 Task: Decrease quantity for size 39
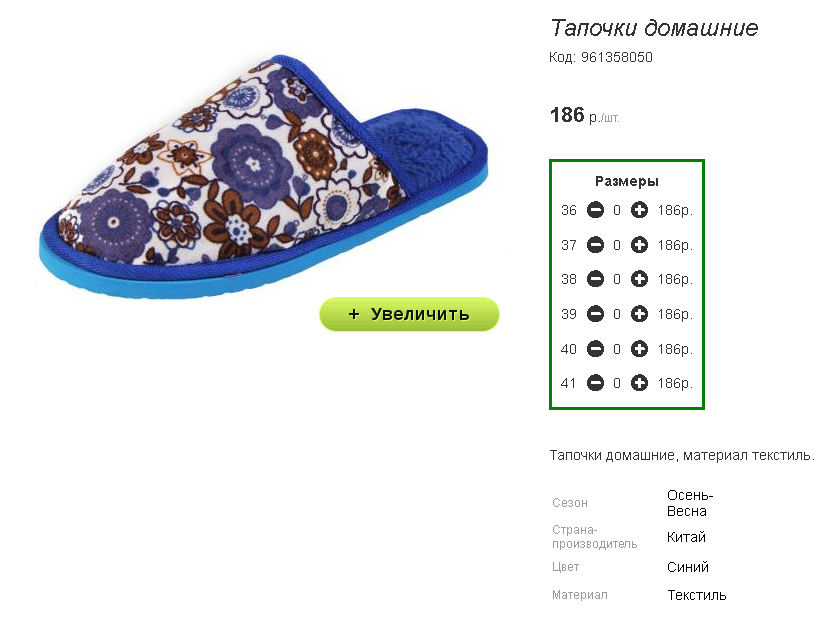(x=595, y=314)
